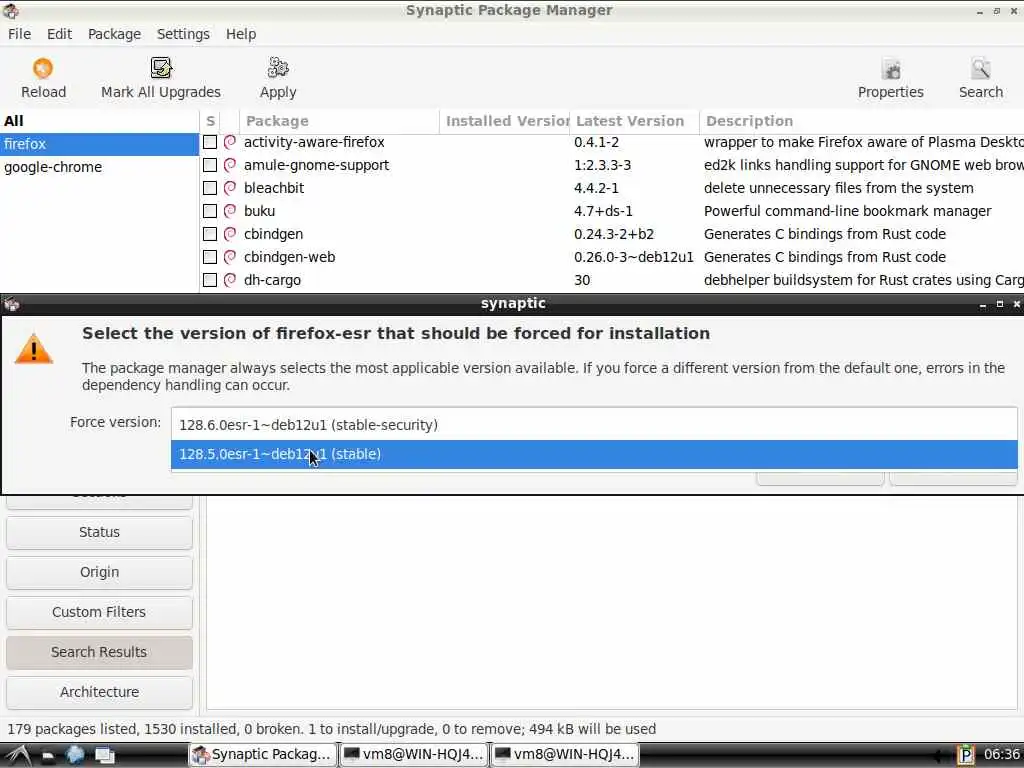Open the Edit menu
1024x768 pixels.
pyautogui.click(x=59, y=34)
